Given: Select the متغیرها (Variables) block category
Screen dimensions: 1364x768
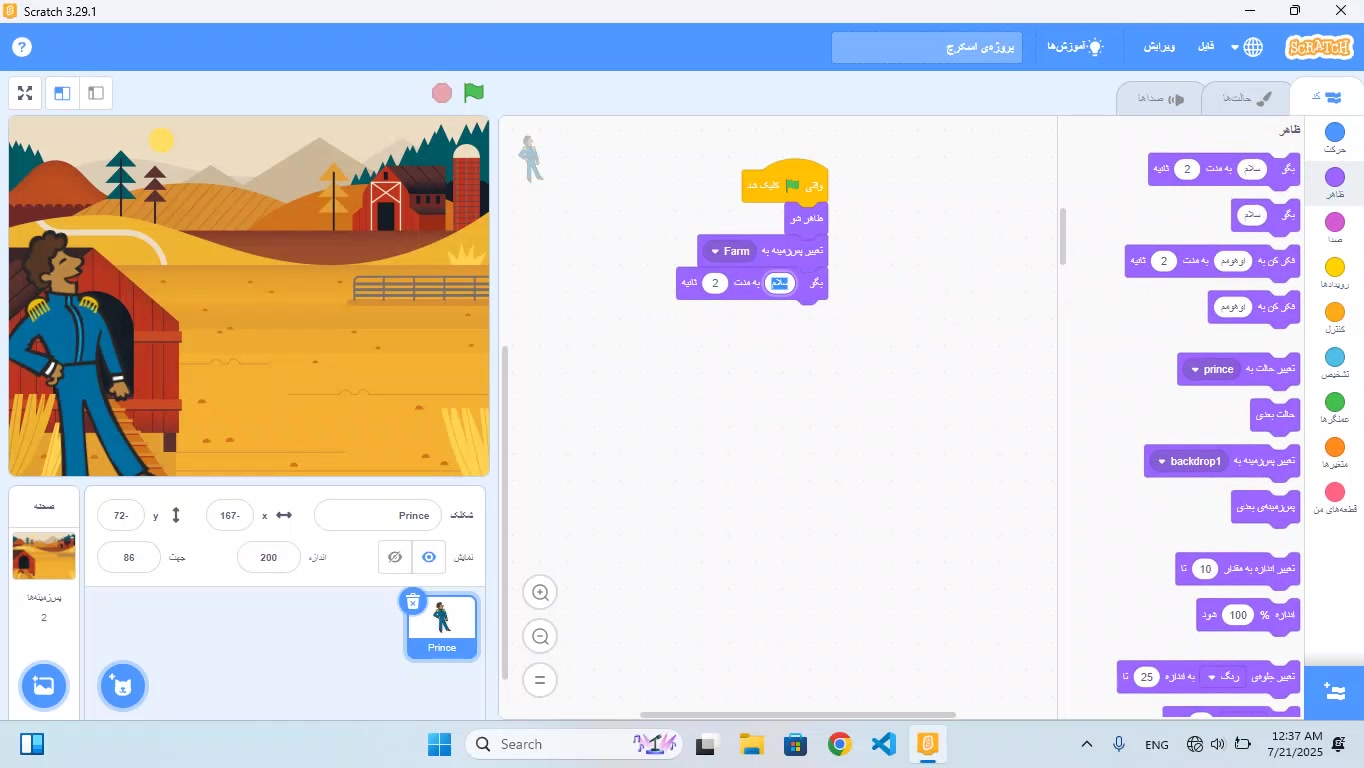Looking at the screenshot, I should point(1335,453).
